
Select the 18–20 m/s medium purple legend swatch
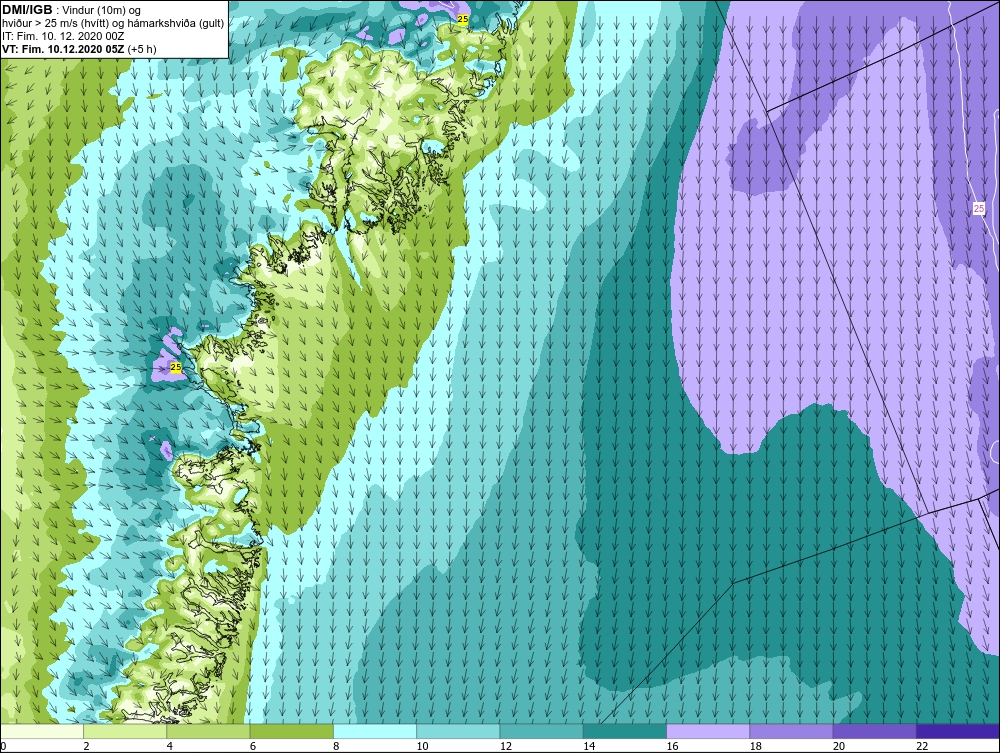click(x=791, y=731)
